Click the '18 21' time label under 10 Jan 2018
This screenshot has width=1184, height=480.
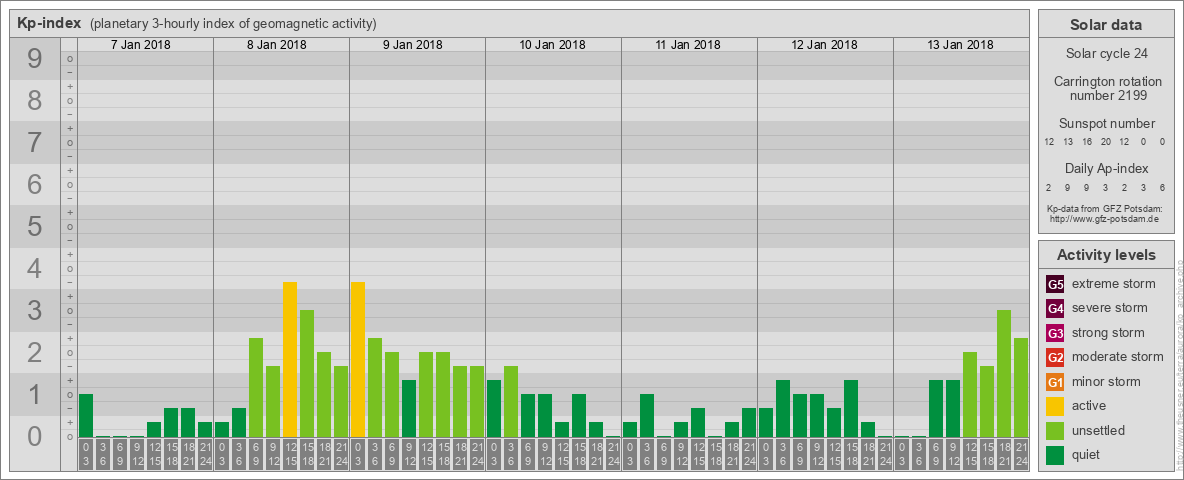click(596, 454)
